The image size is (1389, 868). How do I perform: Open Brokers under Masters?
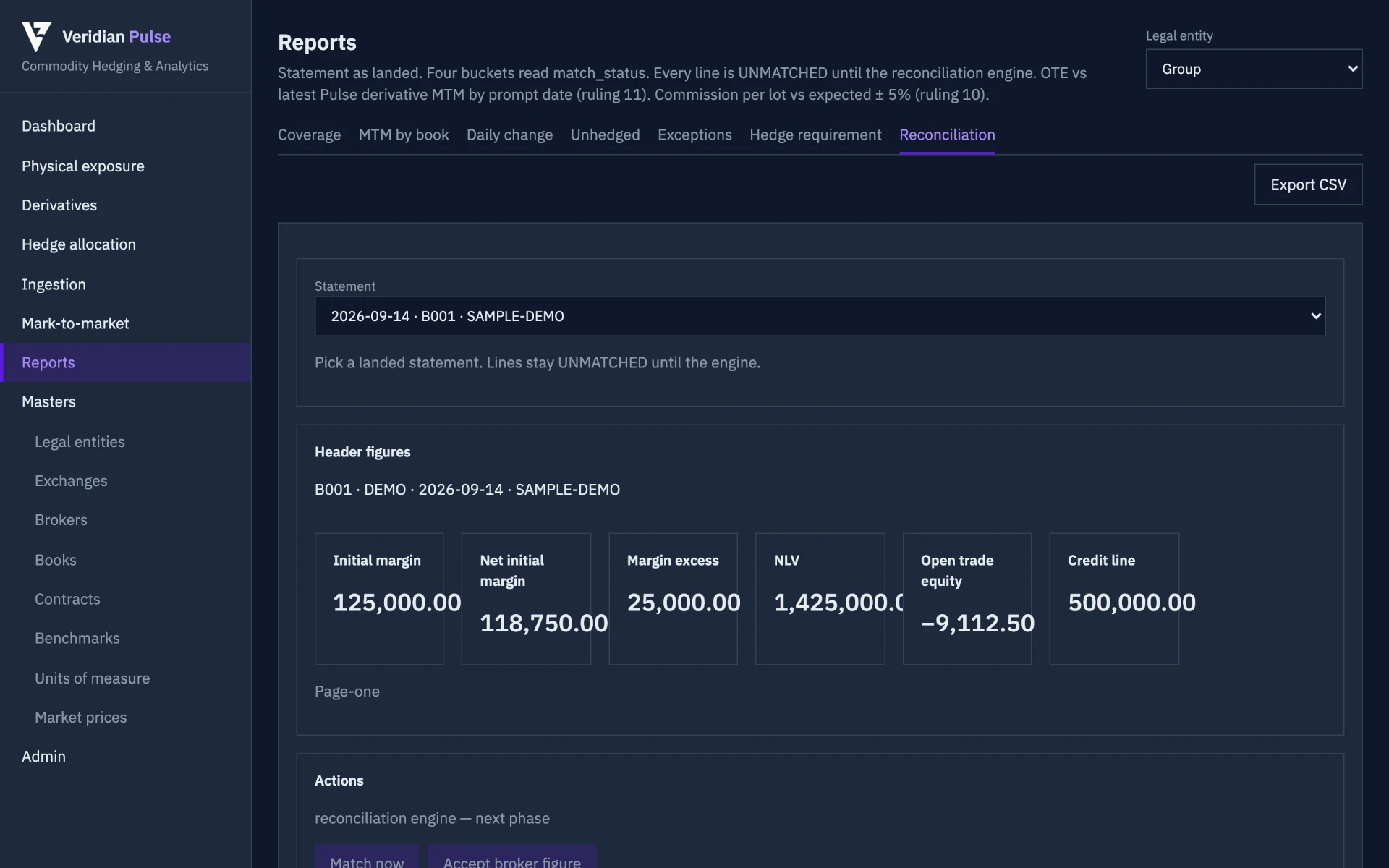126,519
